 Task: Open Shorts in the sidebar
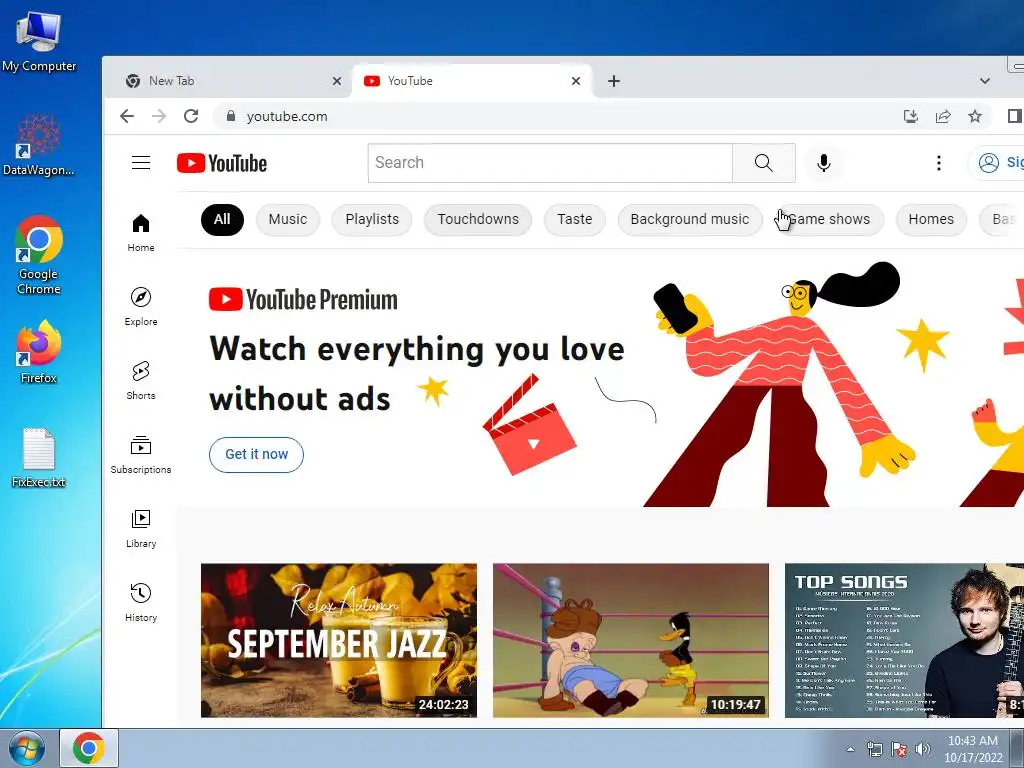click(140, 380)
